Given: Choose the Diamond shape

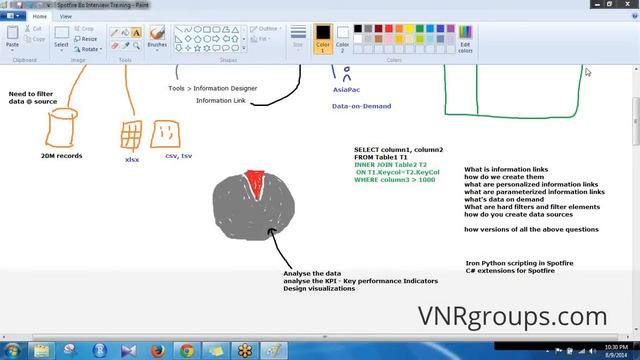Looking at the screenshot, I should coord(188,39).
